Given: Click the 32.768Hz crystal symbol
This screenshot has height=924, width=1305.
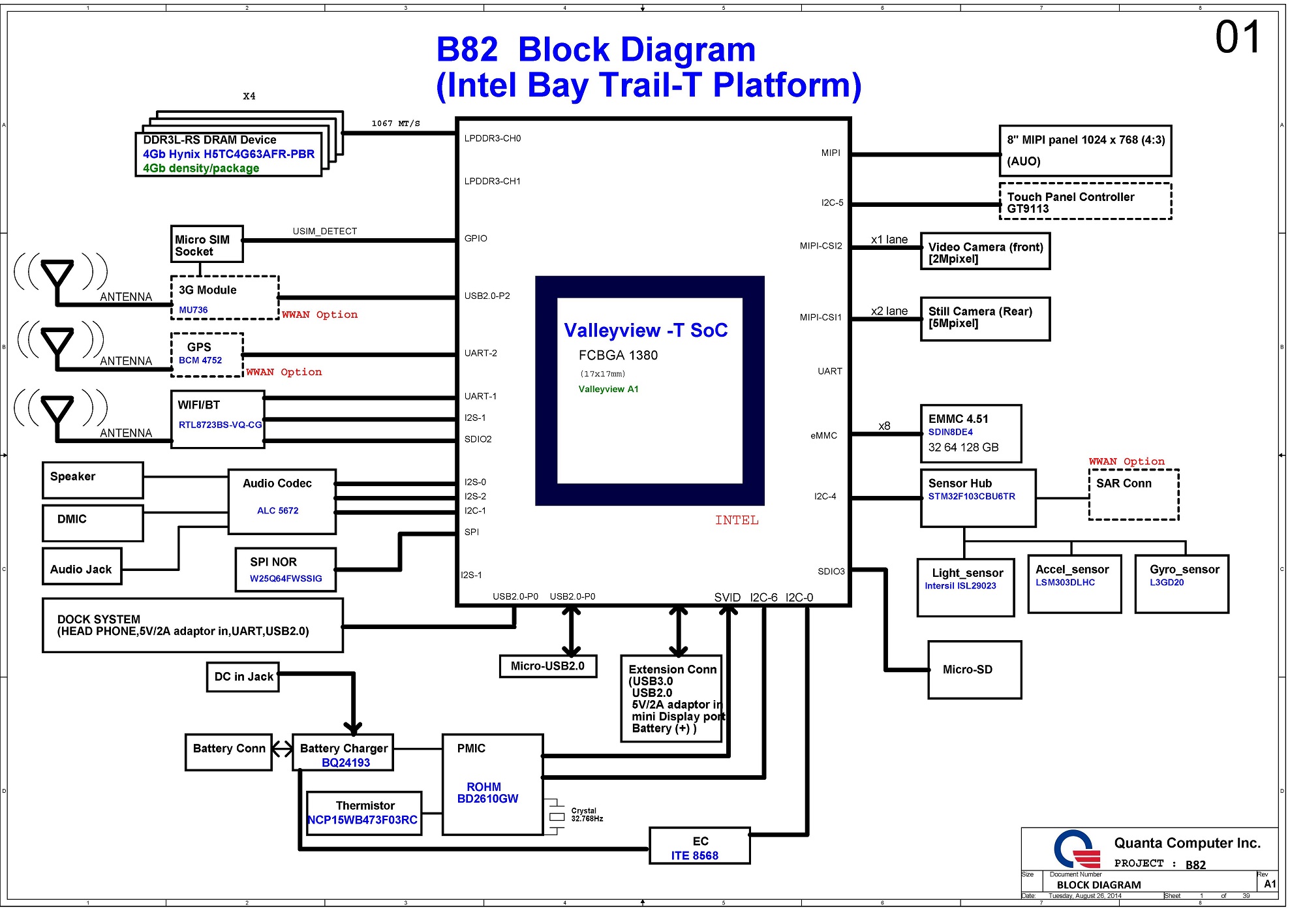Looking at the screenshot, I should pyautogui.click(x=556, y=816).
